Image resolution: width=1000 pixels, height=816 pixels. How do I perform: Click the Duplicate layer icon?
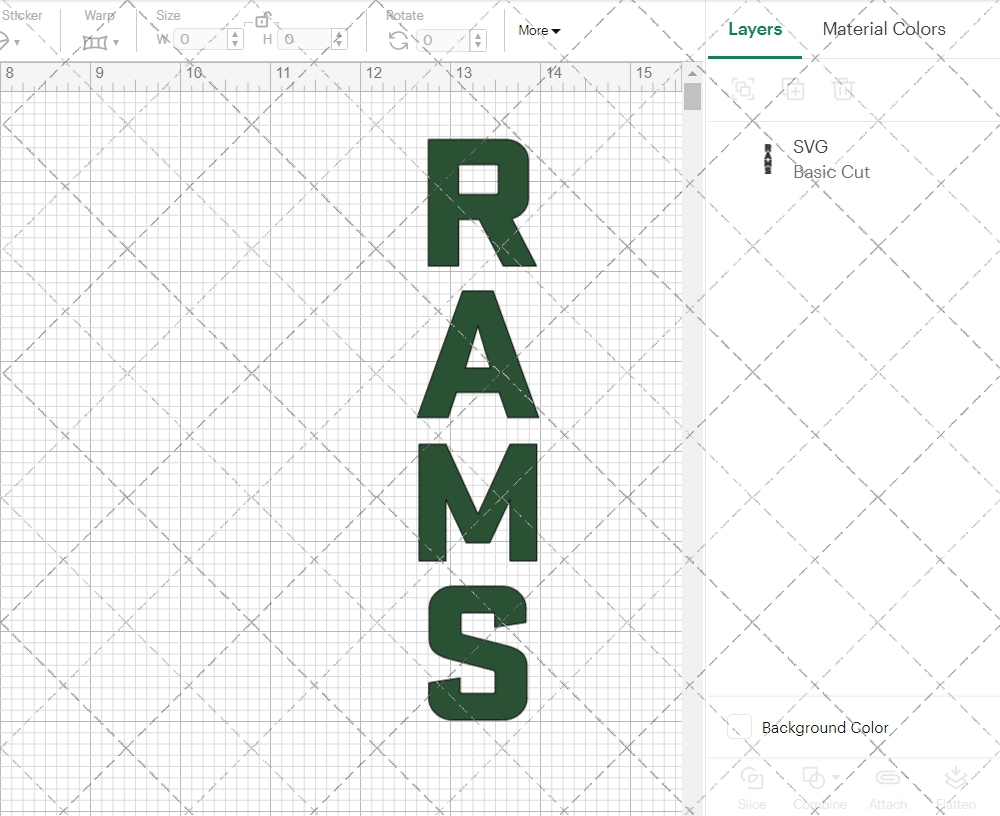coord(793,89)
